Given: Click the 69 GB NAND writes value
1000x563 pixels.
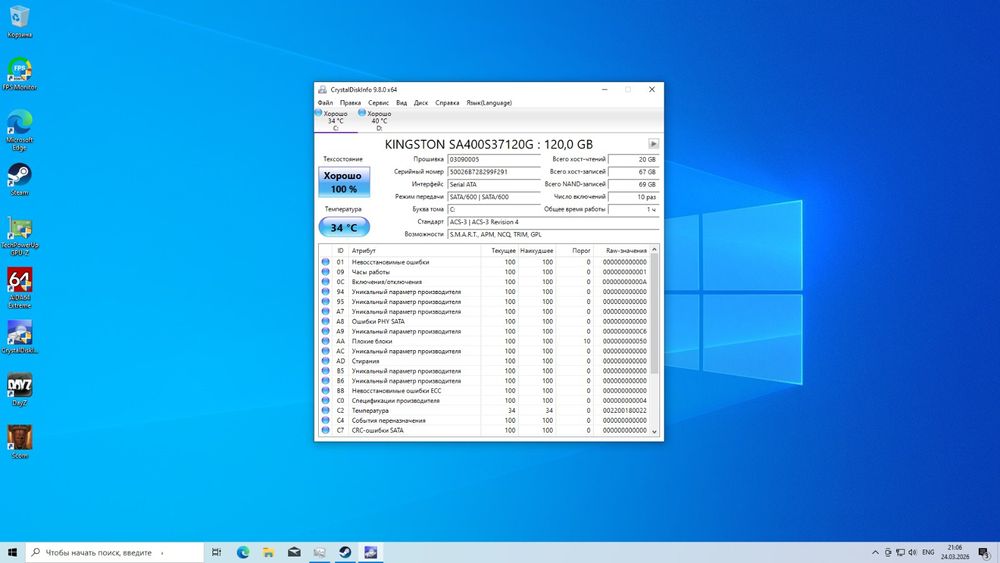Looking at the screenshot, I should tap(633, 184).
